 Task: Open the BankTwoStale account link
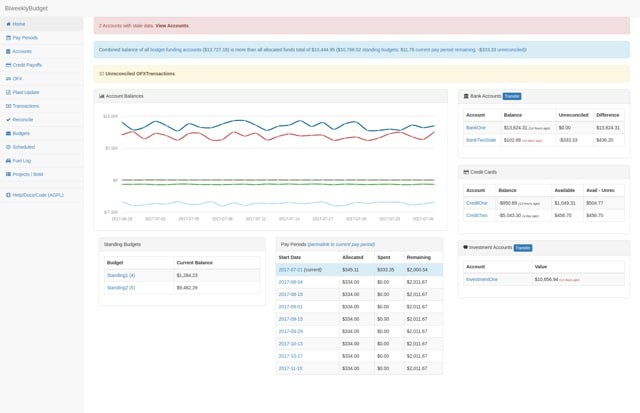(481, 140)
